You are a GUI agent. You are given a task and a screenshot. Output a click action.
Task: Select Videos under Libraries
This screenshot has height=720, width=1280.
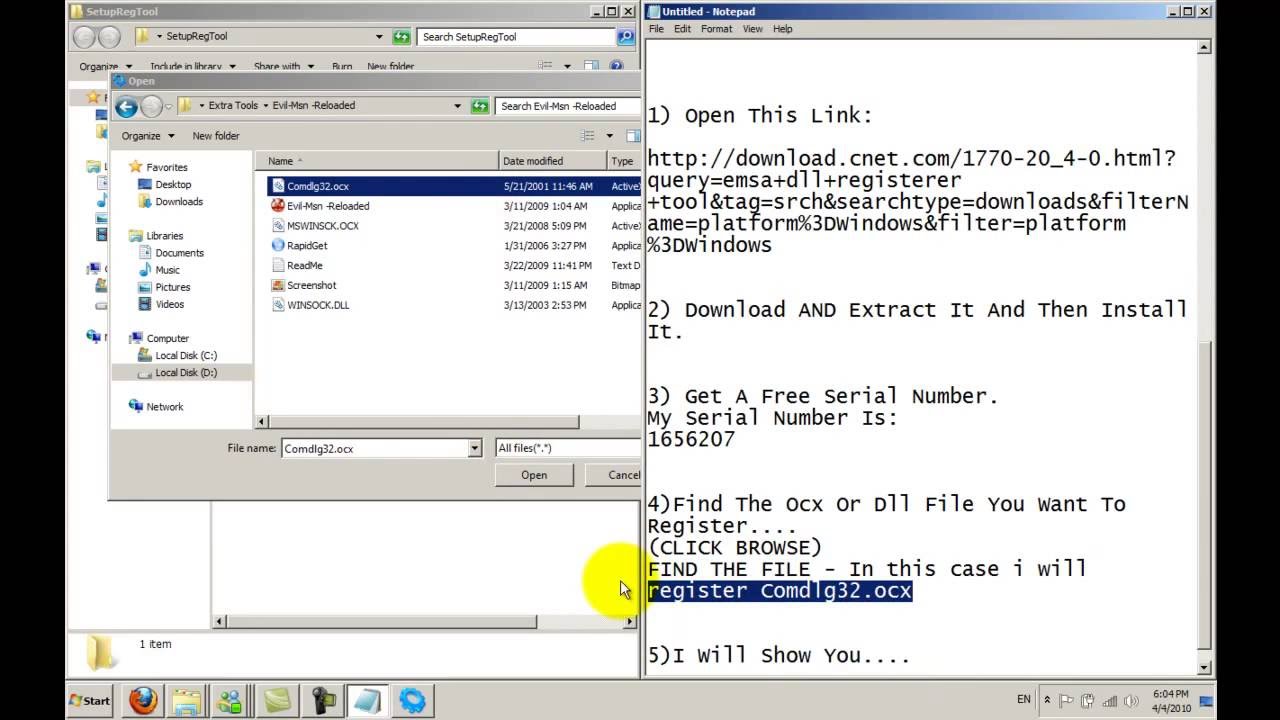coord(160,304)
